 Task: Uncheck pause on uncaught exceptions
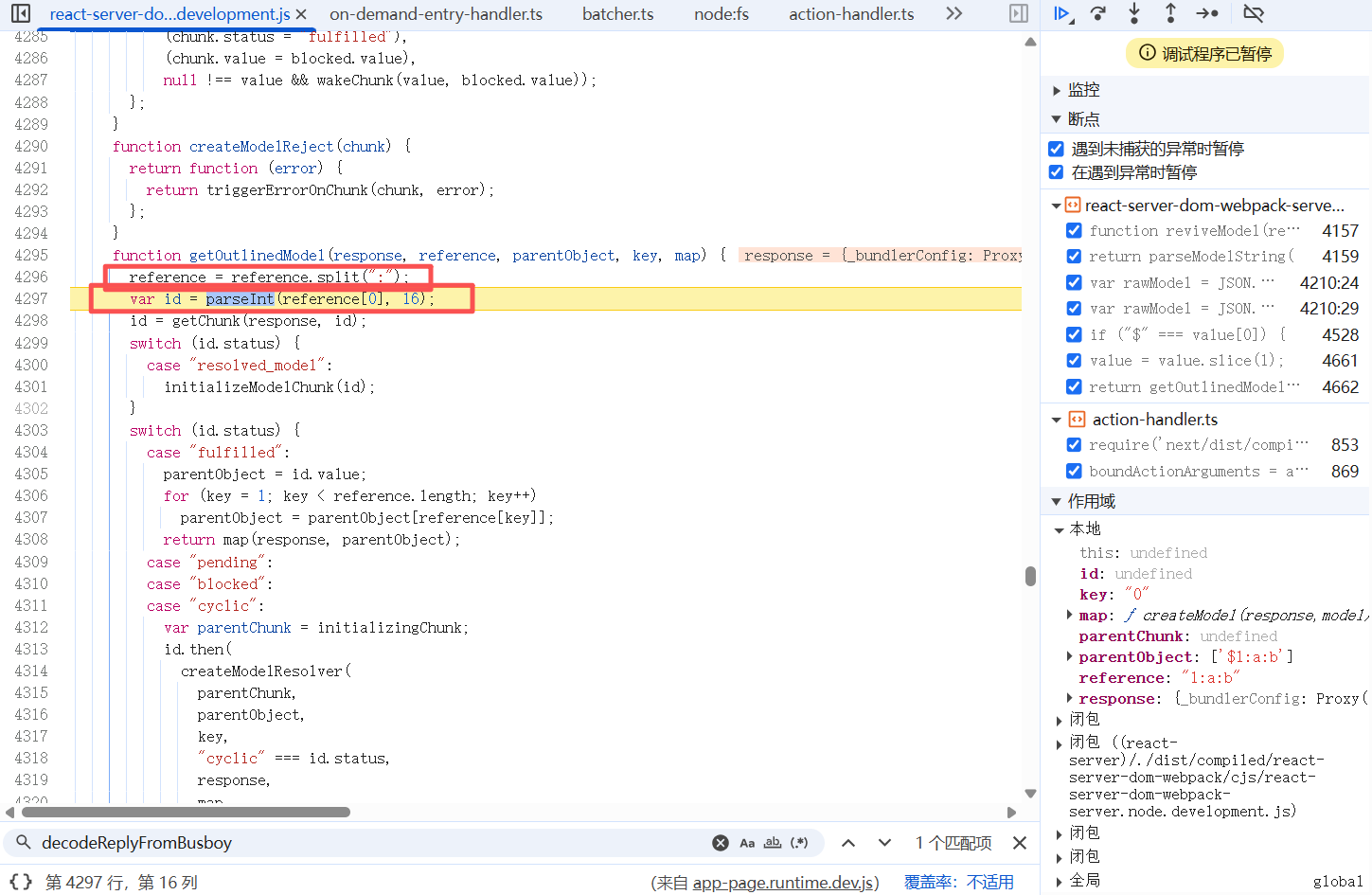coord(1056,149)
